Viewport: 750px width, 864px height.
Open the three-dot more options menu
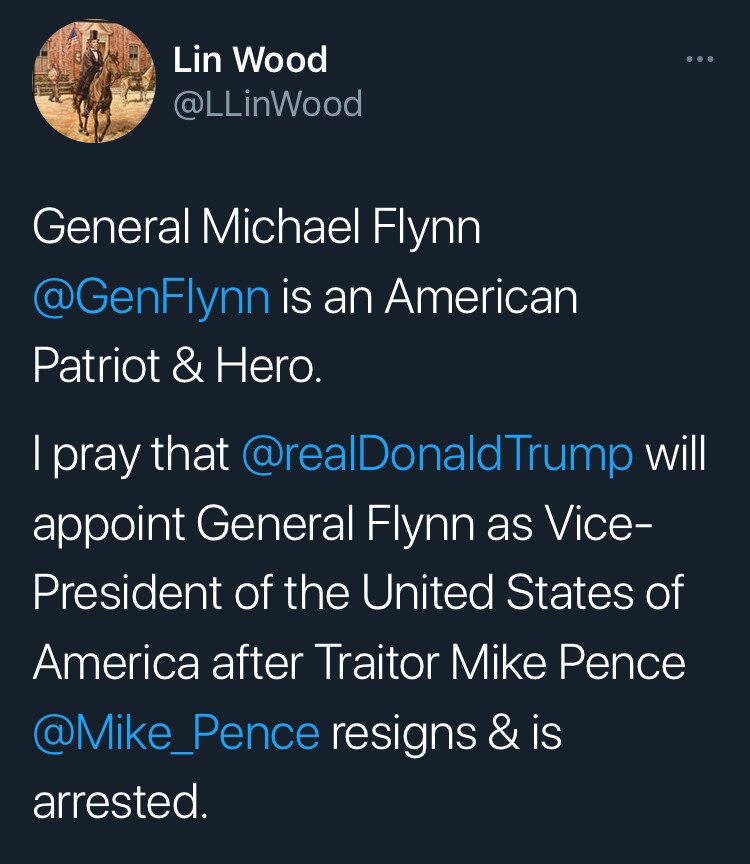[700, 60]
